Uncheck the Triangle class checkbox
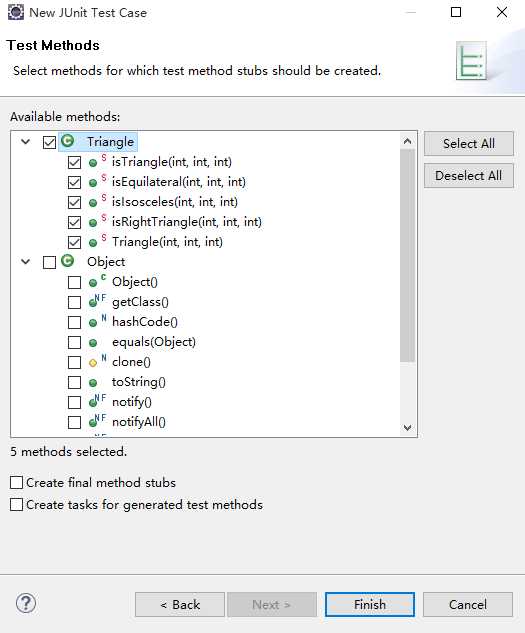The height and width of the screenshot is (633, 525). click(x=49, y=142)
